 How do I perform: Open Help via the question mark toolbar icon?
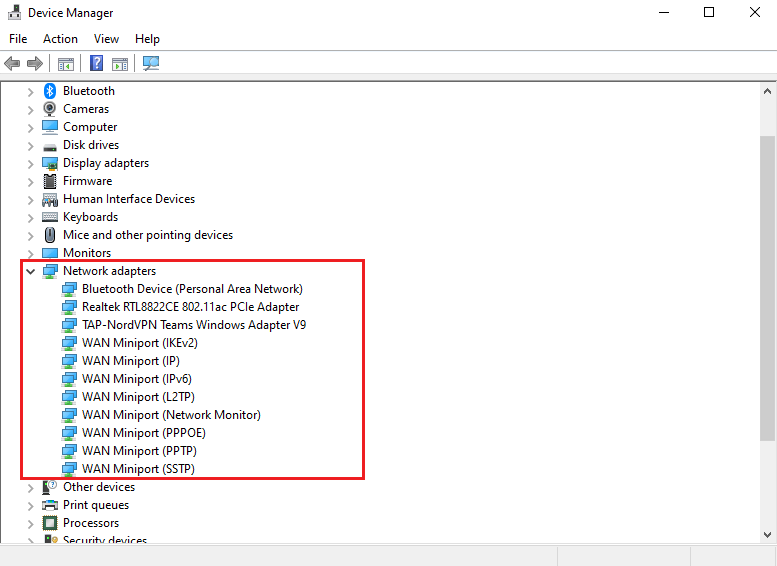tap(96, 63)
